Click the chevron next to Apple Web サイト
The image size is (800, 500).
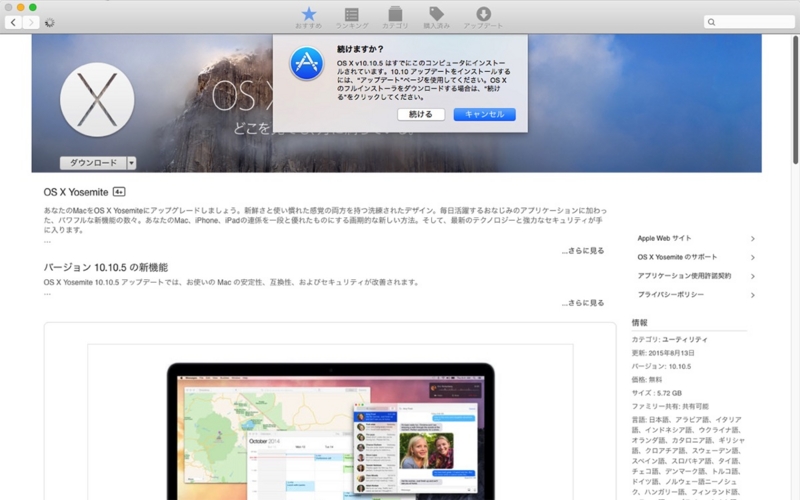click(x=753, y=238)
